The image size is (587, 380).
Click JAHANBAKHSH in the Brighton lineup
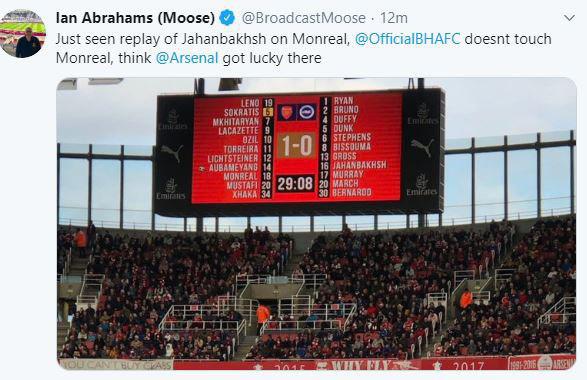[x=359, y=165]
